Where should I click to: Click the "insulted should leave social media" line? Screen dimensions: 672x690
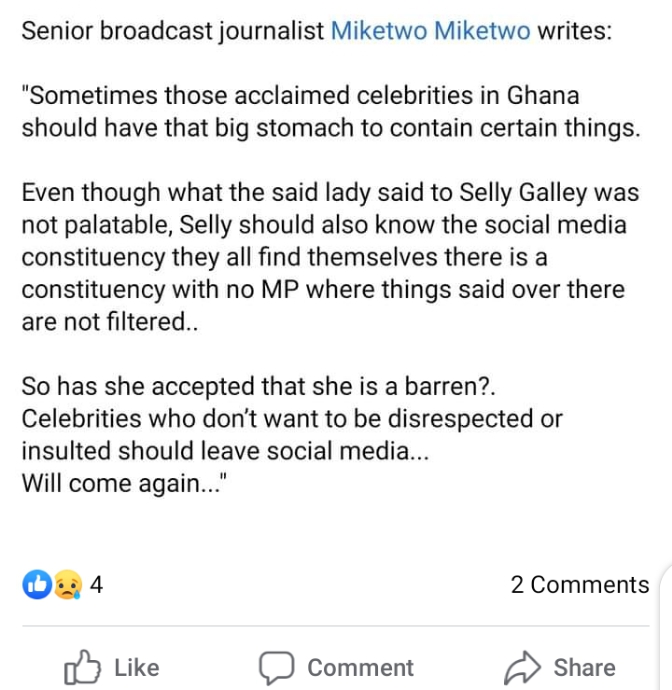226,450
